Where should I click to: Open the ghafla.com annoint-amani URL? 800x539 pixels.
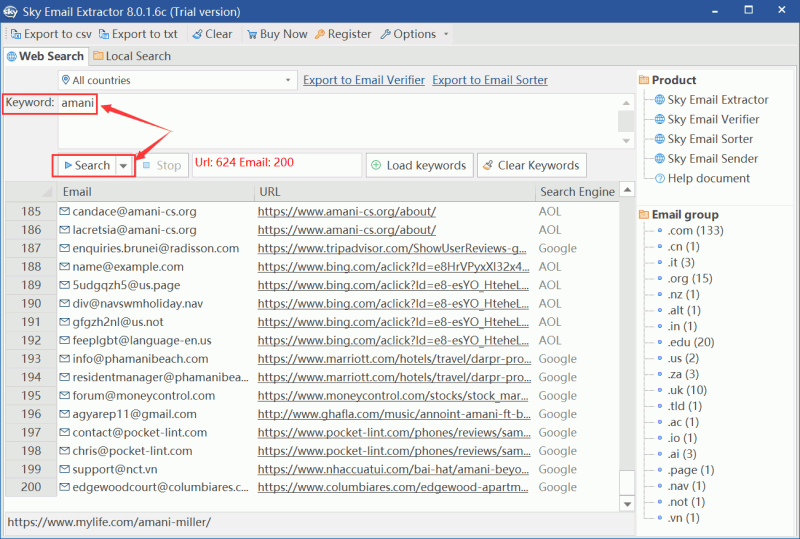pos(394,414)
